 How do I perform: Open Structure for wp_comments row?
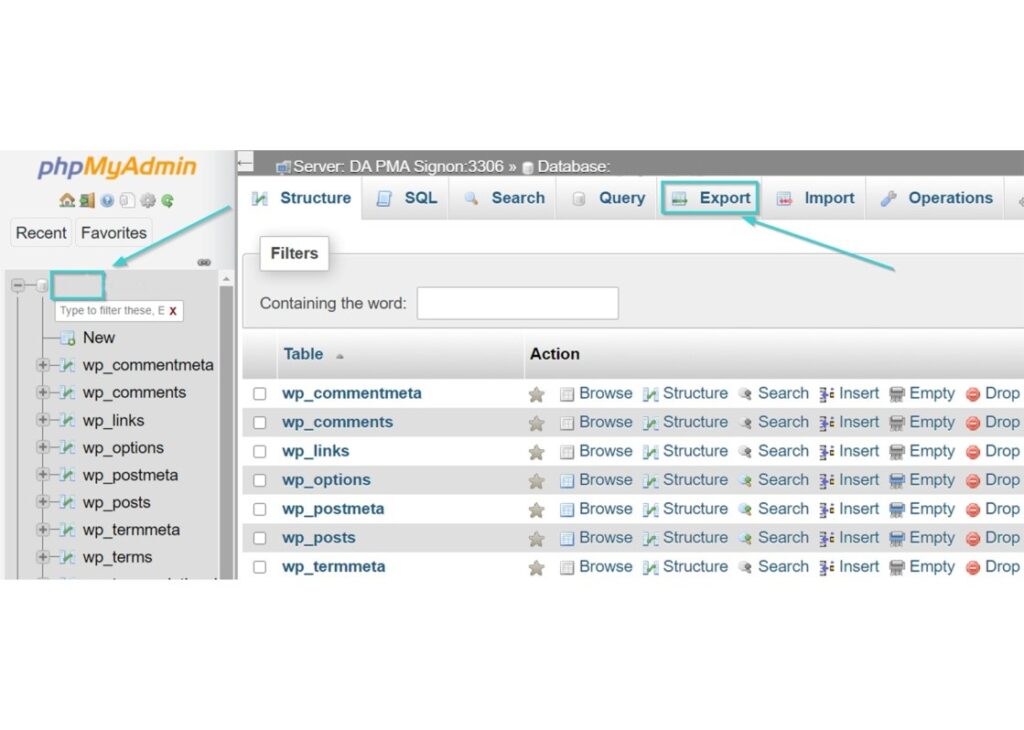pyautogui.click(x=686, y=422)
